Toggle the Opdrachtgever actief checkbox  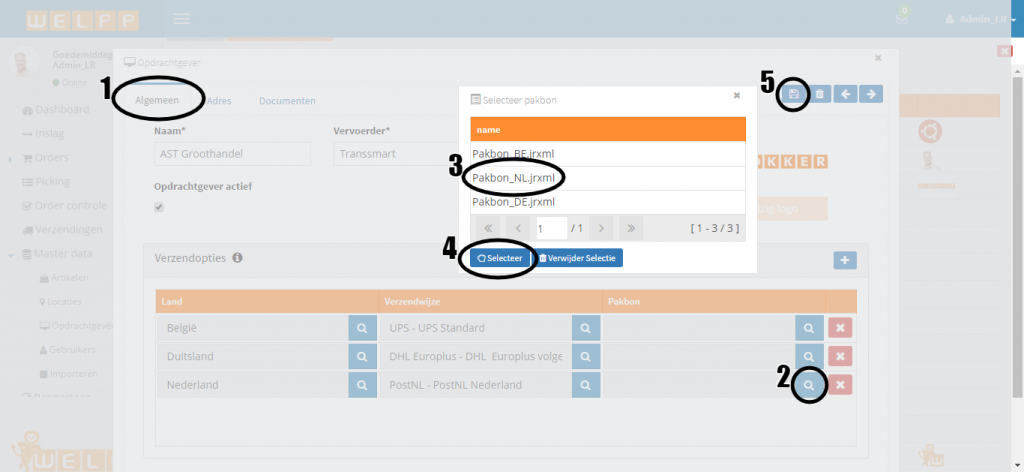pyautogui.click(x=159, y=207)
